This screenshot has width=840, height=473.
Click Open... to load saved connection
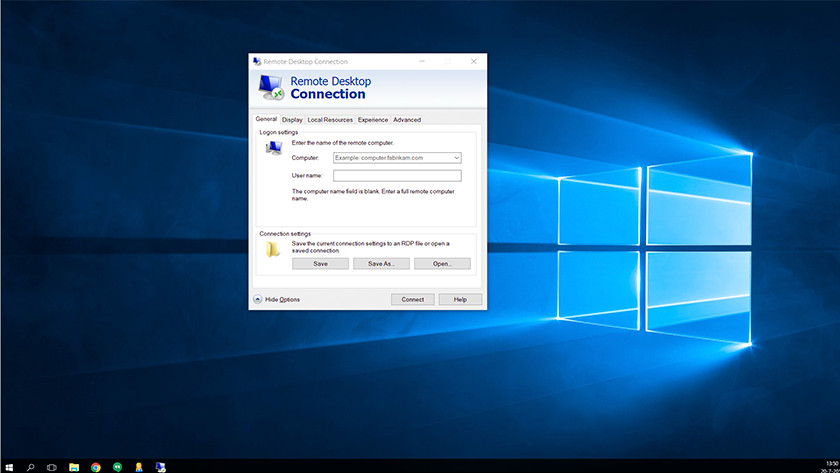coord(442,264)
